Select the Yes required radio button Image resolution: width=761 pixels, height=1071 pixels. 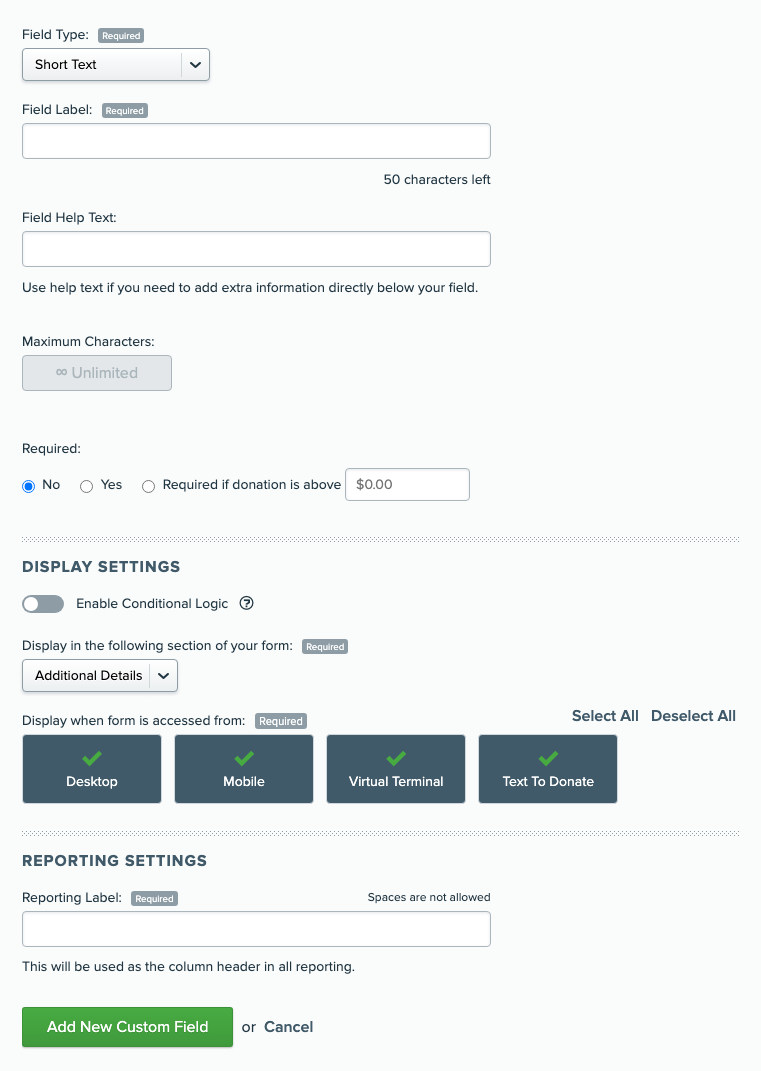(x=86, y=486)
